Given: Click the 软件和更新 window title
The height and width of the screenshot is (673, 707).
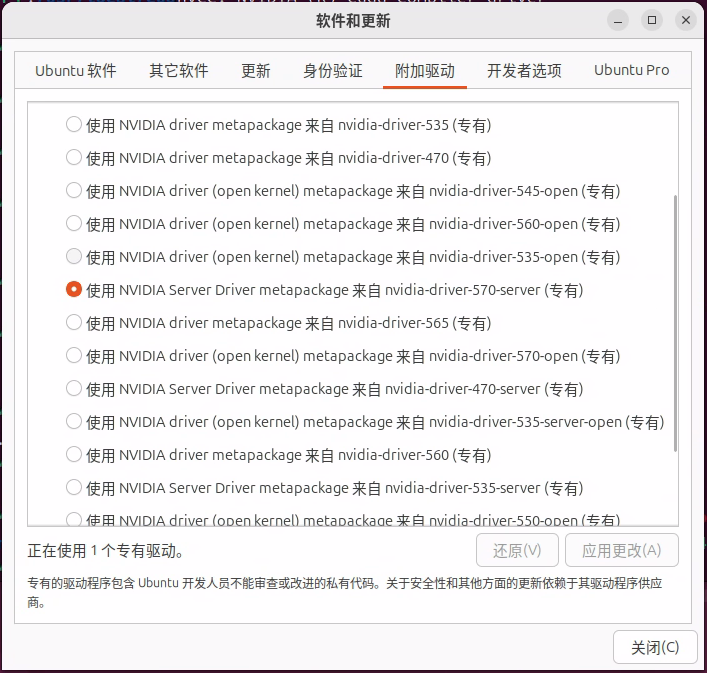Looking at the screenshot, I should click(x=353, y=21).
